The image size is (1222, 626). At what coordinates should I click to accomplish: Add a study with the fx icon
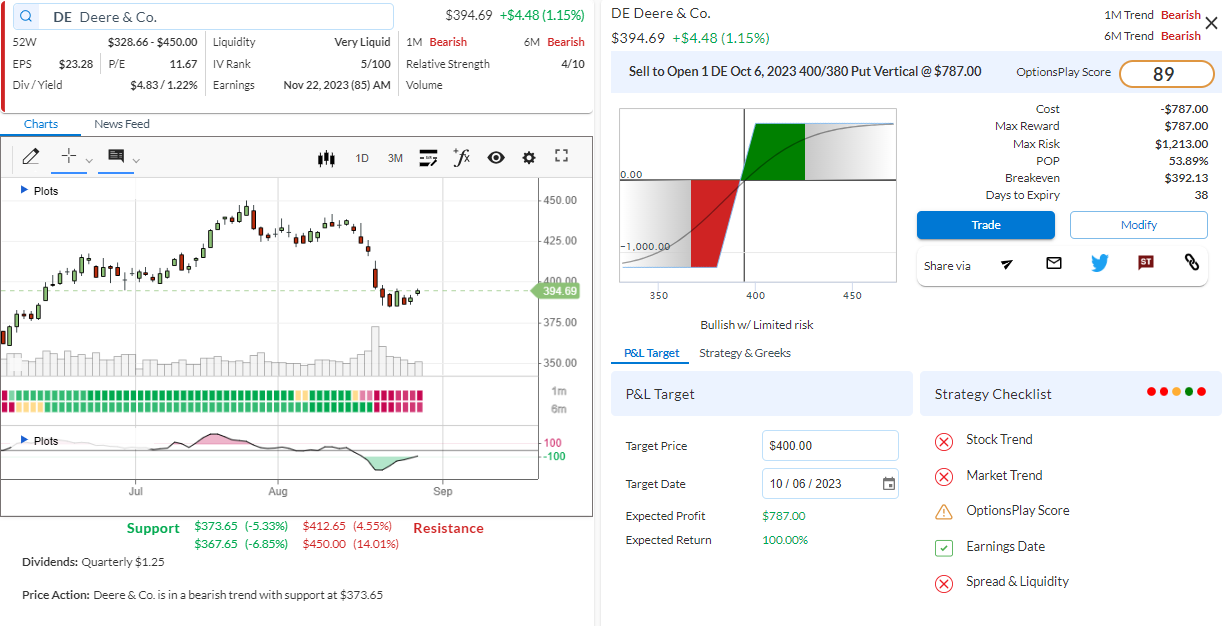click(461, 157)
